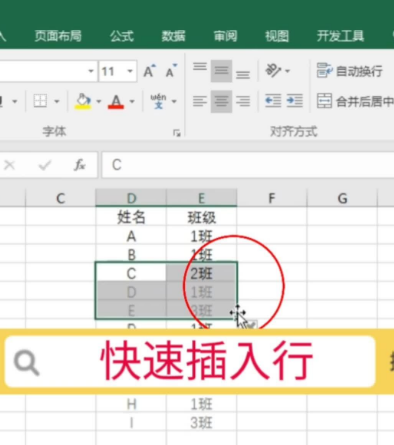Select column C header

tap(60, 198)
